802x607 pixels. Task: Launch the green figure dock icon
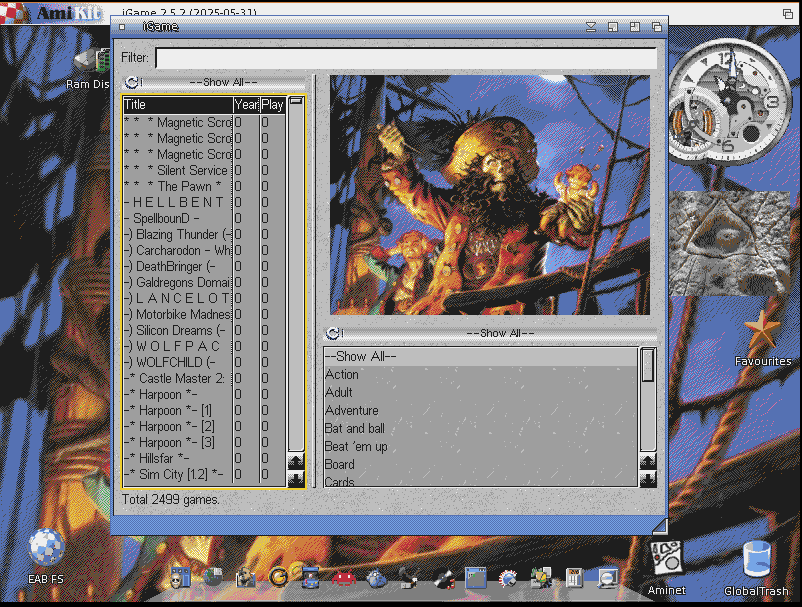(541, 577)
